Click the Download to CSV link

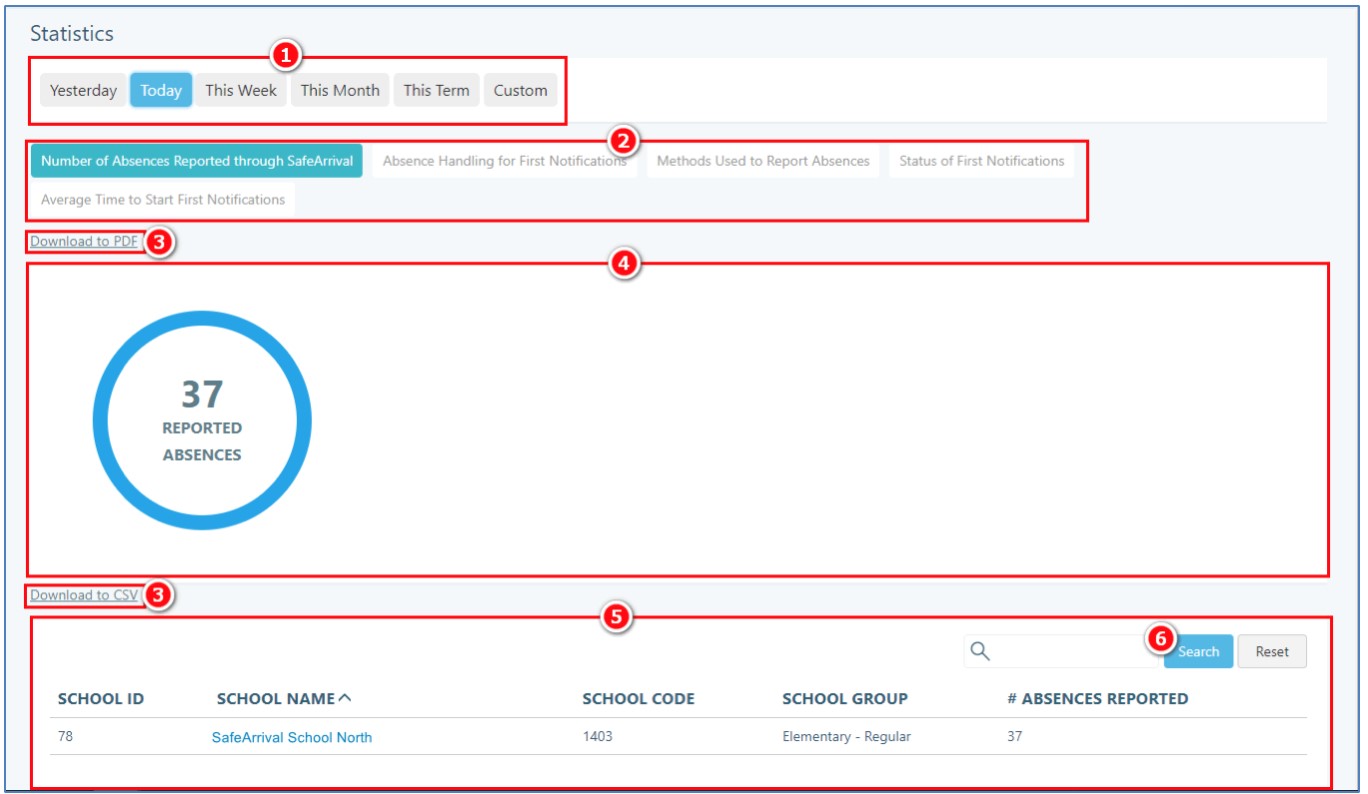tap(84, 595)
